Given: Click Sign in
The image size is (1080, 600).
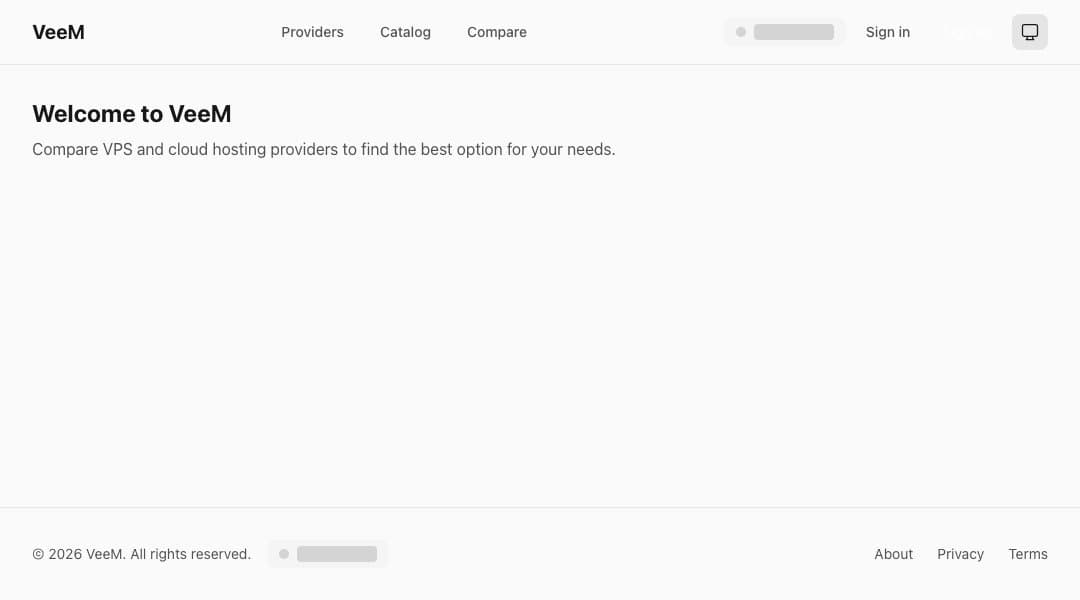Looking at the screenshot, I should click(x=888, y=32).
